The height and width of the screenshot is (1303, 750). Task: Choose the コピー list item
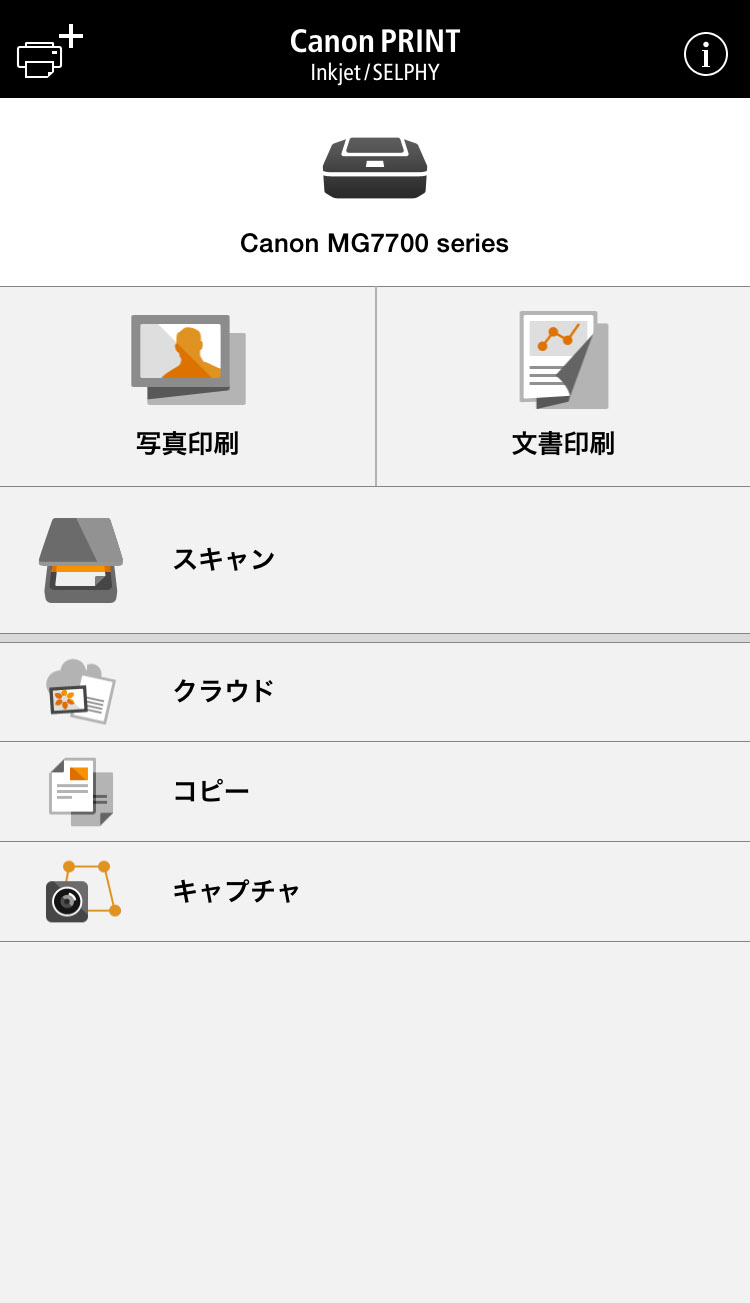[x=211, y=791]
